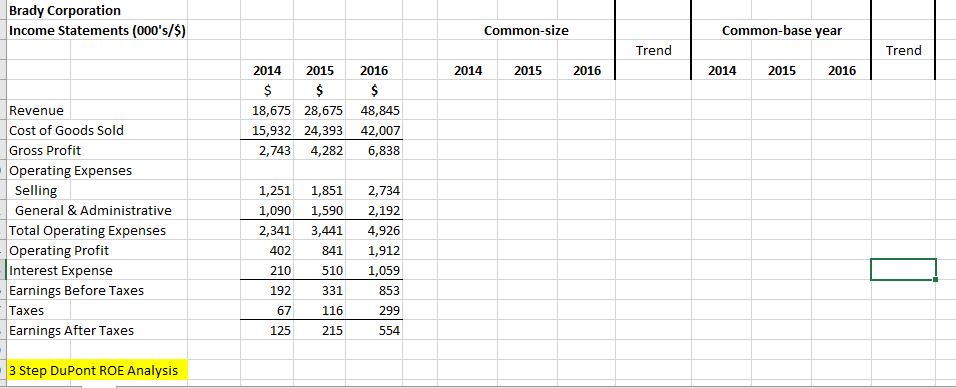The width and height of the screenshot is (956, 388).
Task: Select 2015 revenue value 28,675
Action: 323,110
